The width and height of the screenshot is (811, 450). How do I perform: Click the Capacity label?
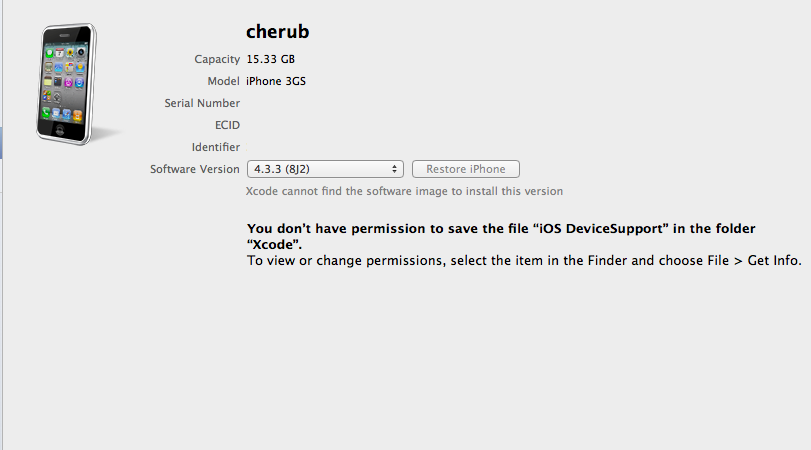click(x=217, y=59)
